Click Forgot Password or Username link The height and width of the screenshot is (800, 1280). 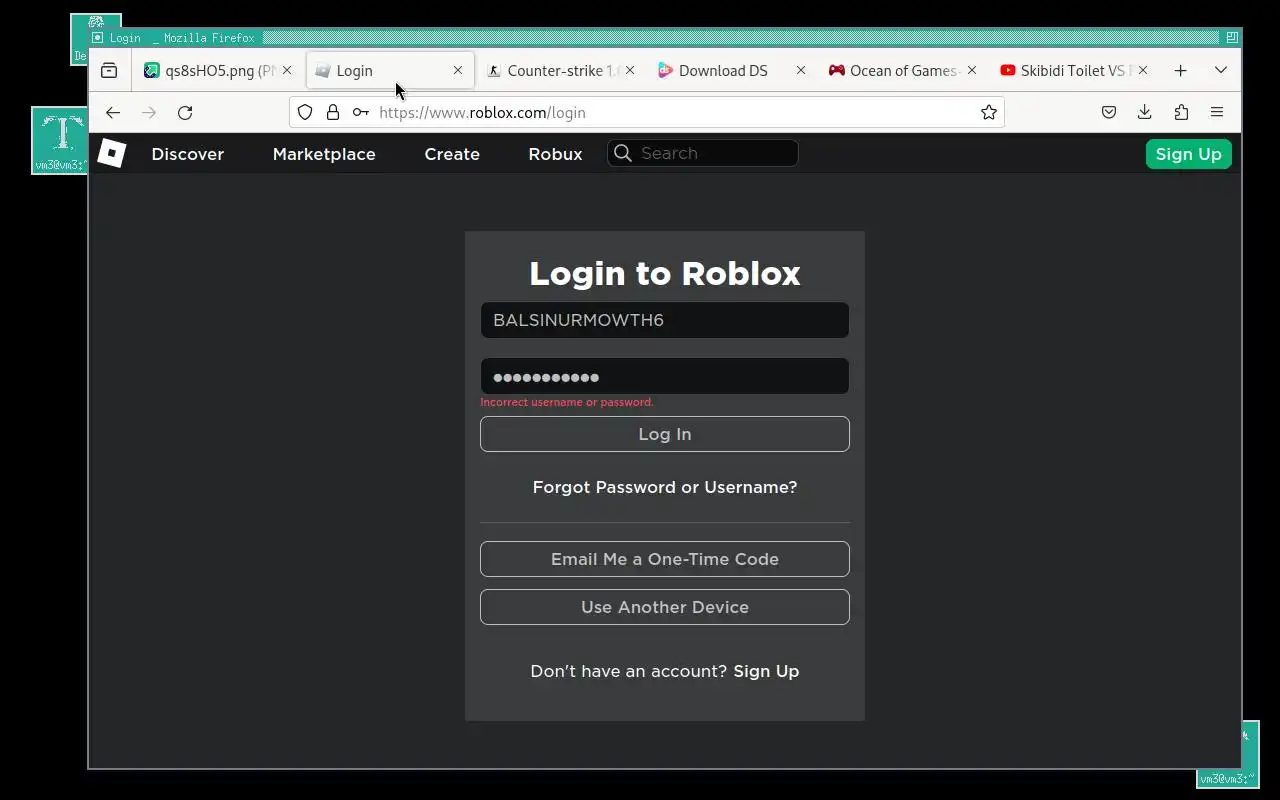coord(665,487)
